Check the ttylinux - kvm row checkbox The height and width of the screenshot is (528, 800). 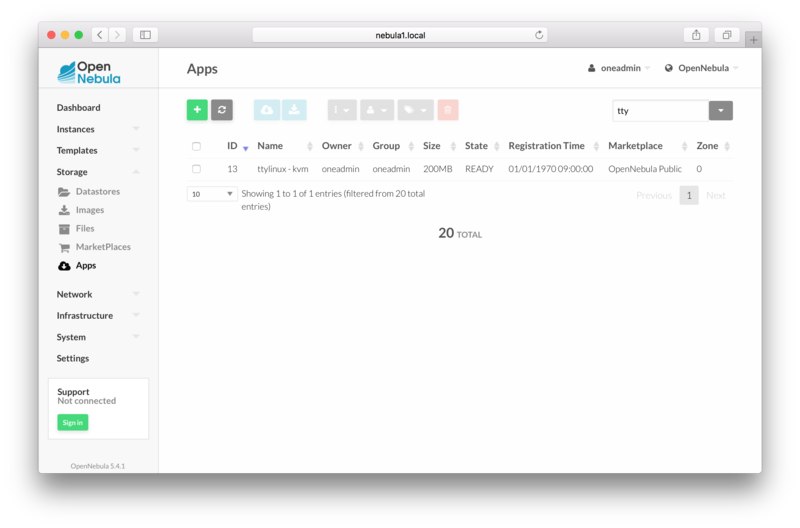(196, 169)
